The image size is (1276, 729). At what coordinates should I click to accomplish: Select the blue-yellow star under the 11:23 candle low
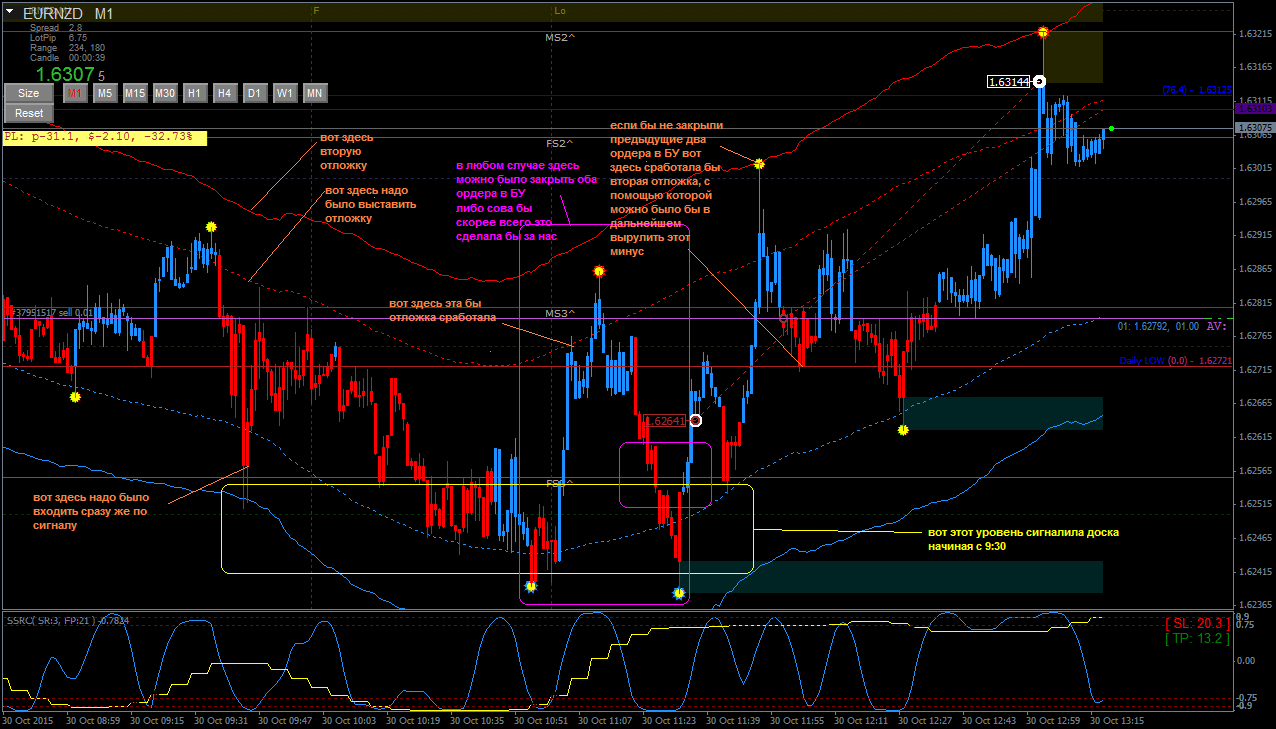pos(679,594)
